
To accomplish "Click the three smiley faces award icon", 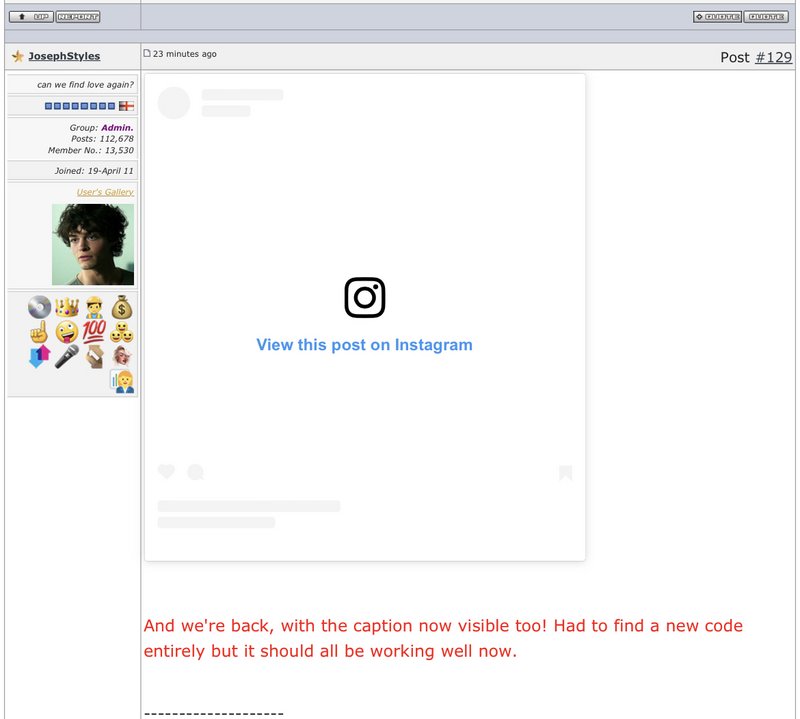I will (122, 332).
